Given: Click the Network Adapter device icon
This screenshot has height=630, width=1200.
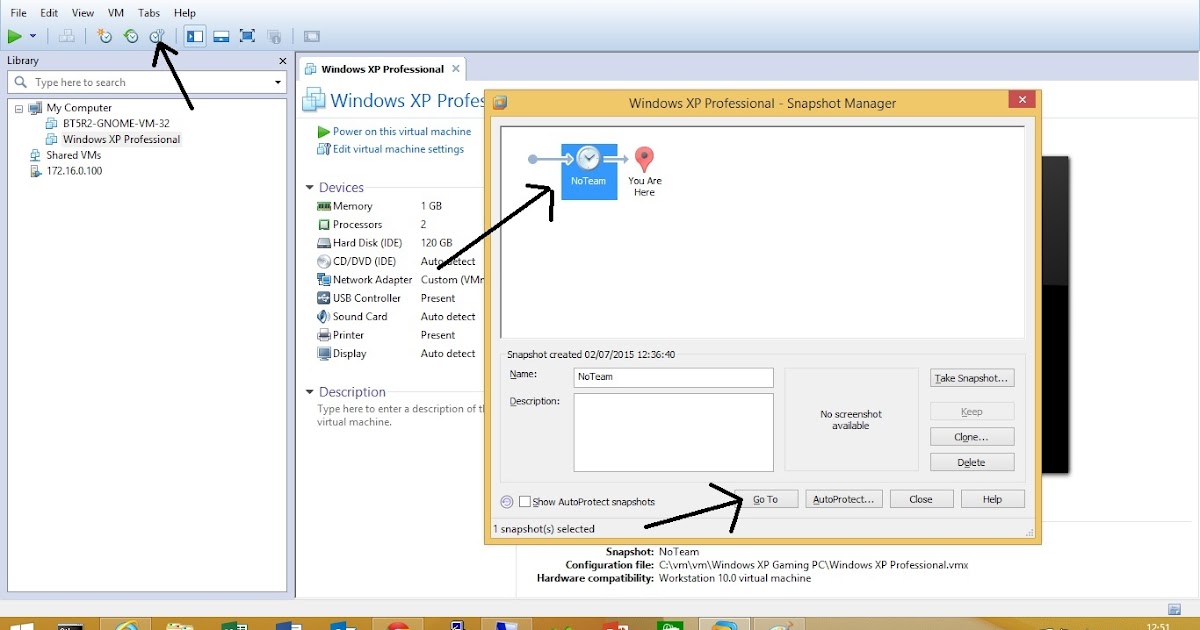Looking at the screenshot, I should [x=324, y=280].
